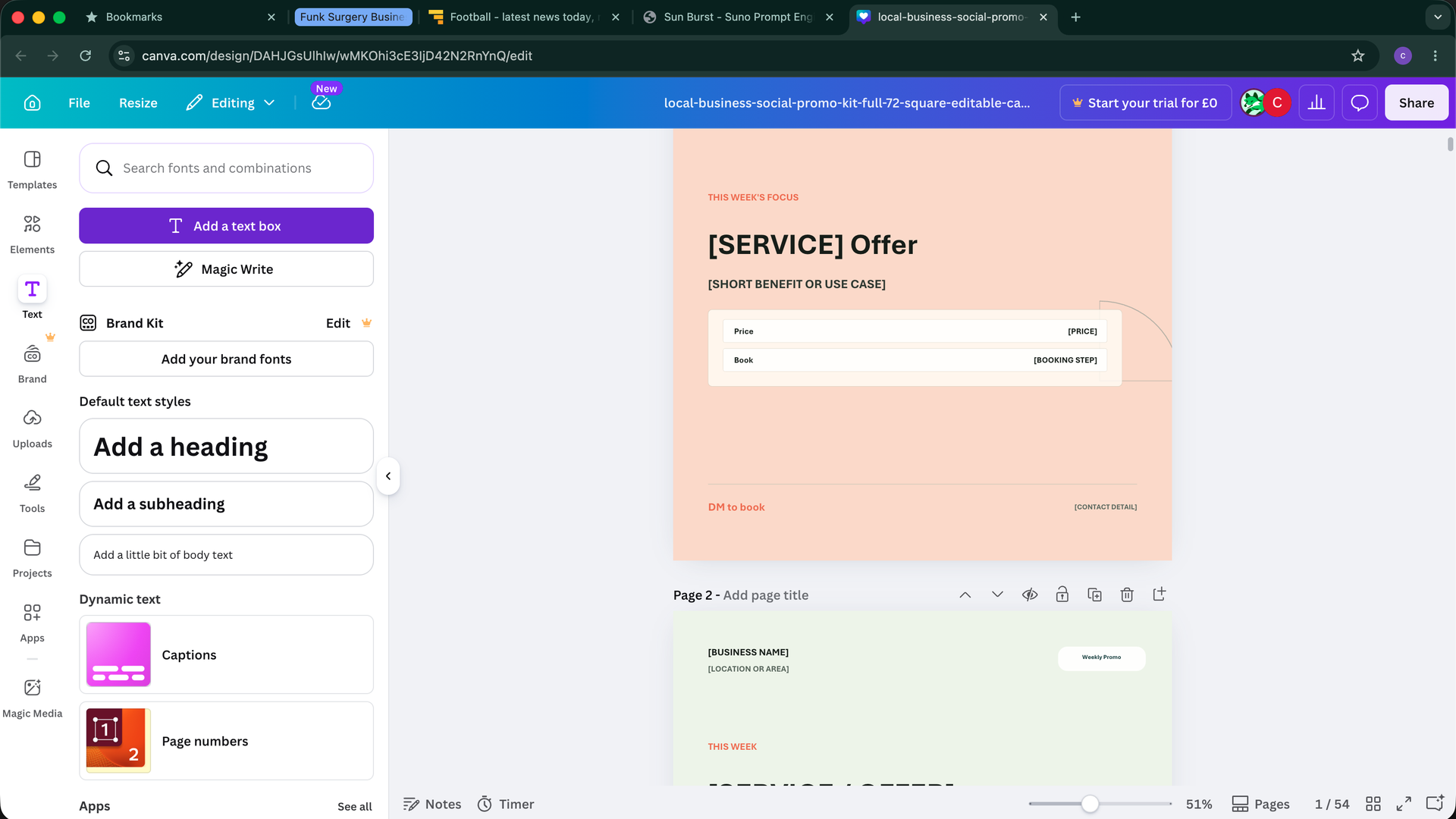Screen dimensions: 1456x819
Task: Add a new page after Page 2
Action: tap(1159, 595)
